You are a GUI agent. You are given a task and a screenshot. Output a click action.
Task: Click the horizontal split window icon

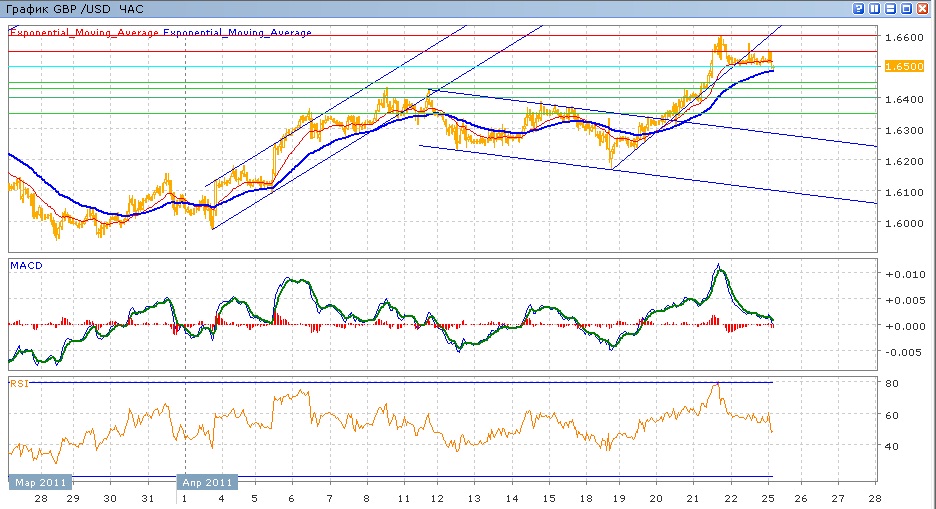890,8
